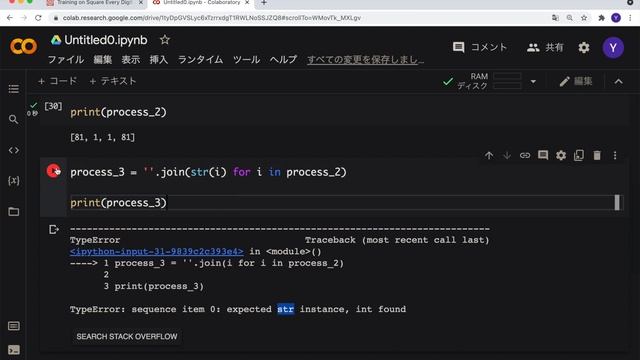Image resolution: width=640 pixels, height=360 pixels.
Task: Click the RAM usage bar
Action: pyautogui.click(x=507, y=76)
